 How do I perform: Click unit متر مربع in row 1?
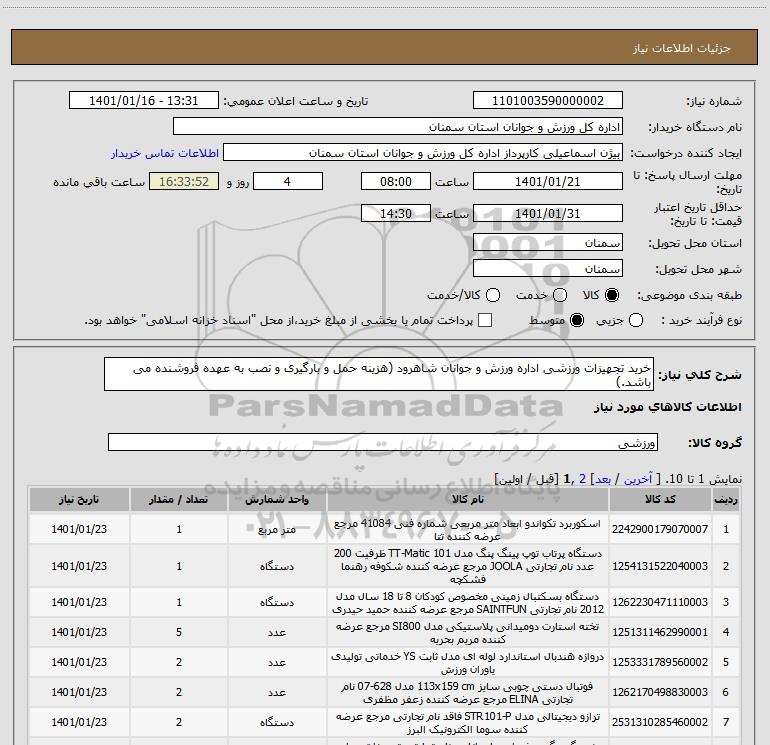coord(277,529)
